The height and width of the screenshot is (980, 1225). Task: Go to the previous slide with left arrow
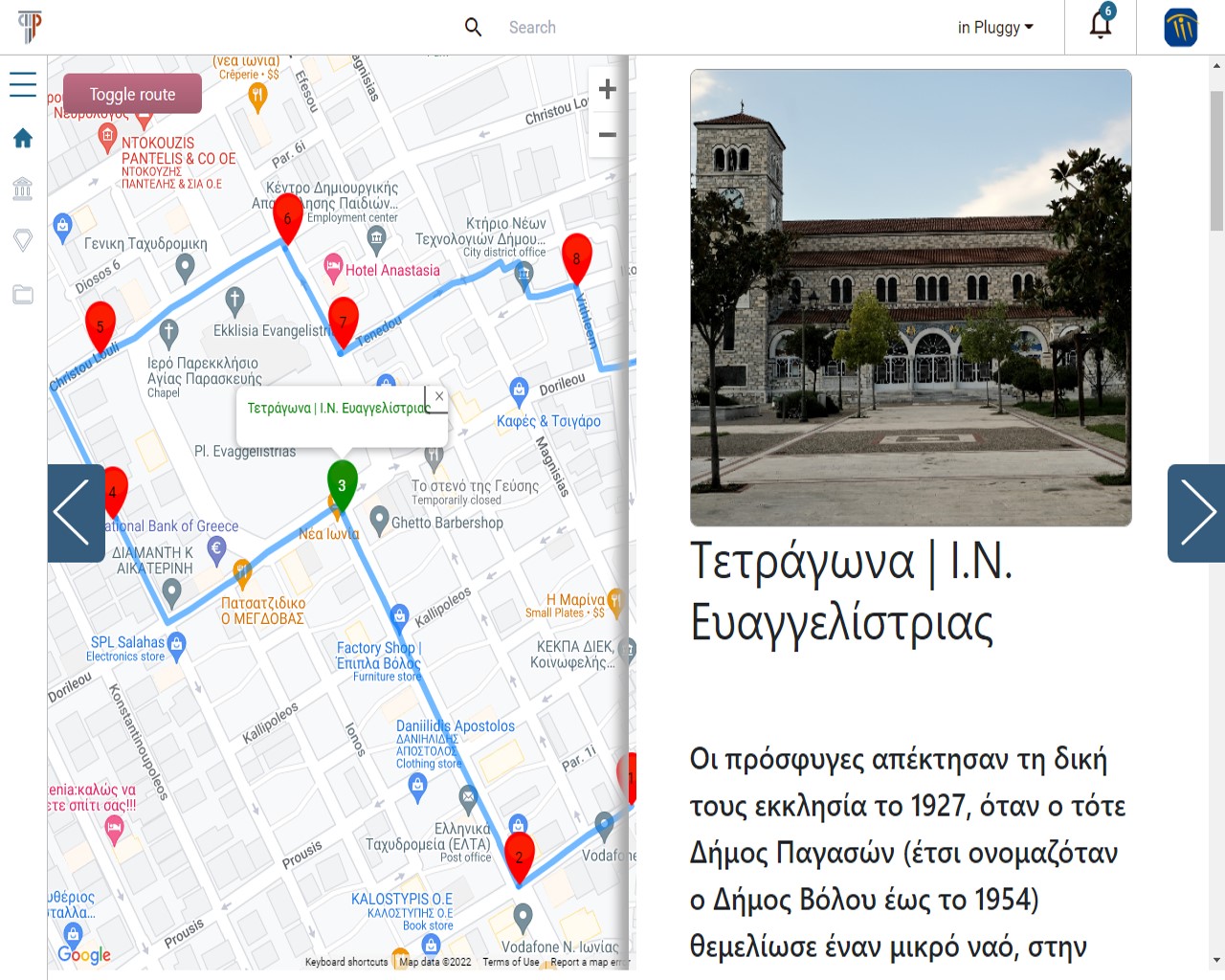pyautogui.click(x=75, y=513)
